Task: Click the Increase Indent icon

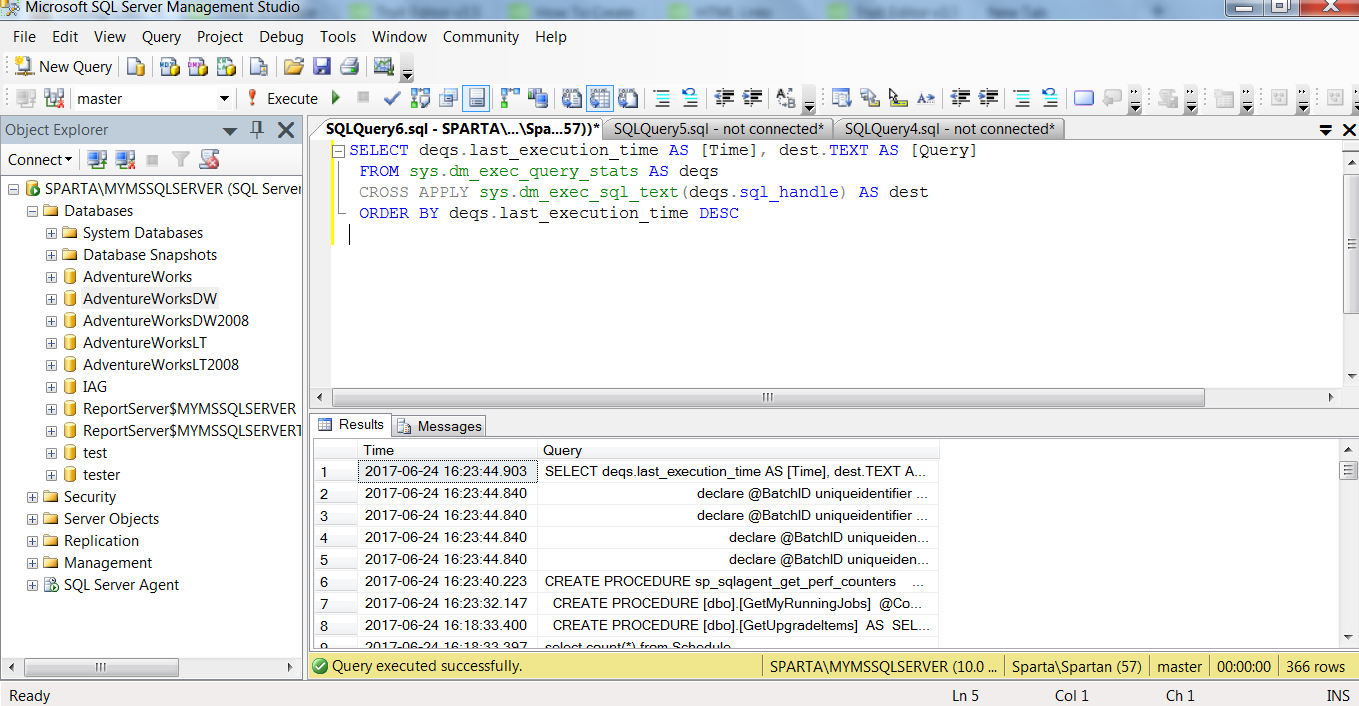Action: pos(752,98)
